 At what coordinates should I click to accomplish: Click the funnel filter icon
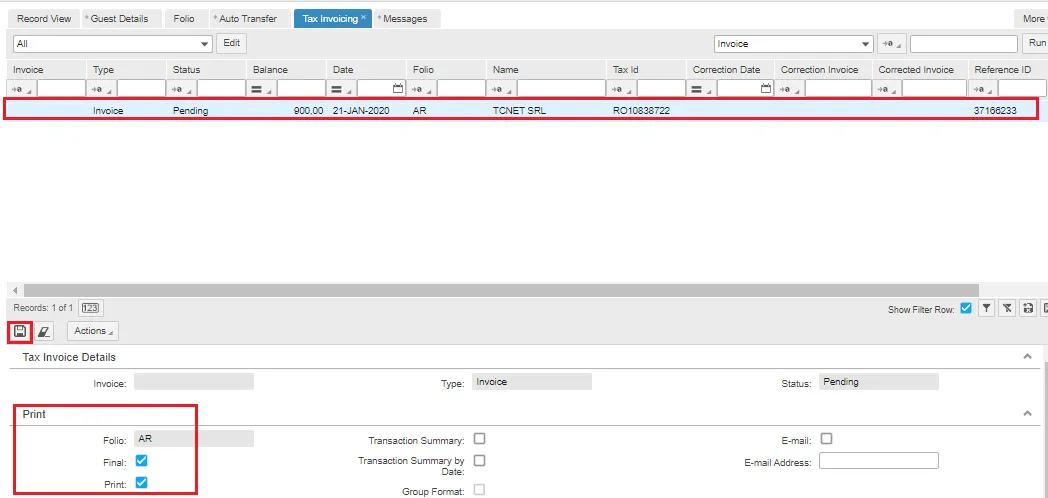pos(986,308)
